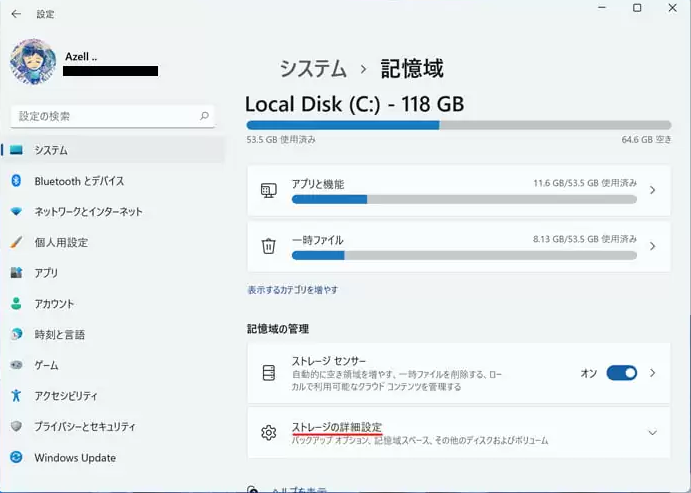
Task: Click the アクセシビリティ person icon
Action: point(16,396)
